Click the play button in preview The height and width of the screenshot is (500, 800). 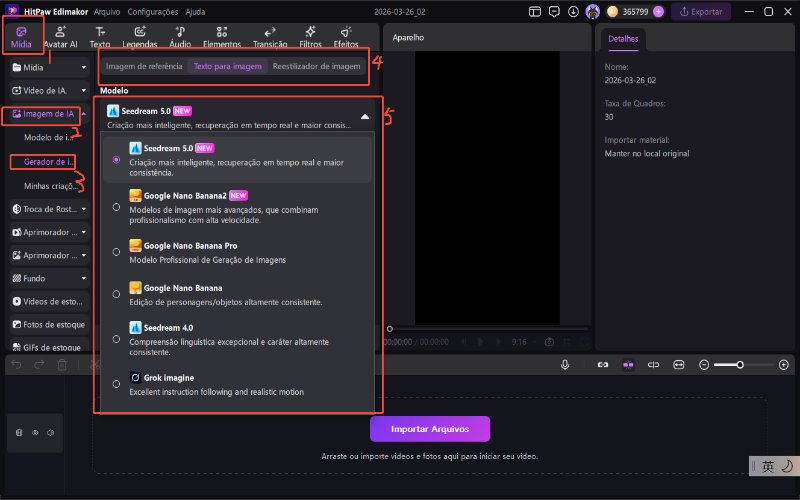pyautogui.click(x=480, y=342)
